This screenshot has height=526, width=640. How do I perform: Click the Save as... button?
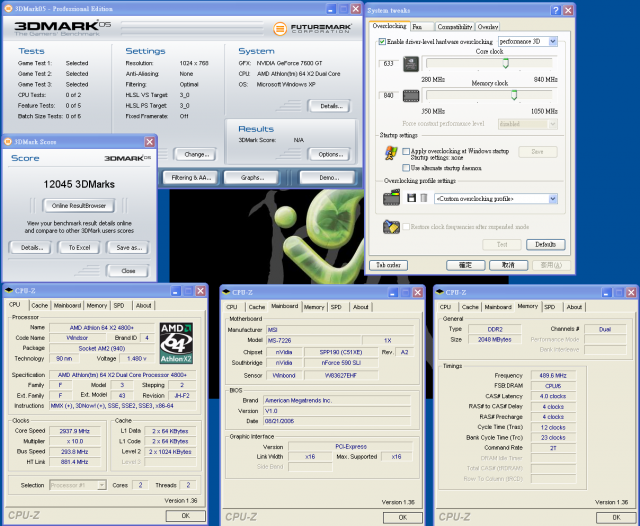click(129, 248)
